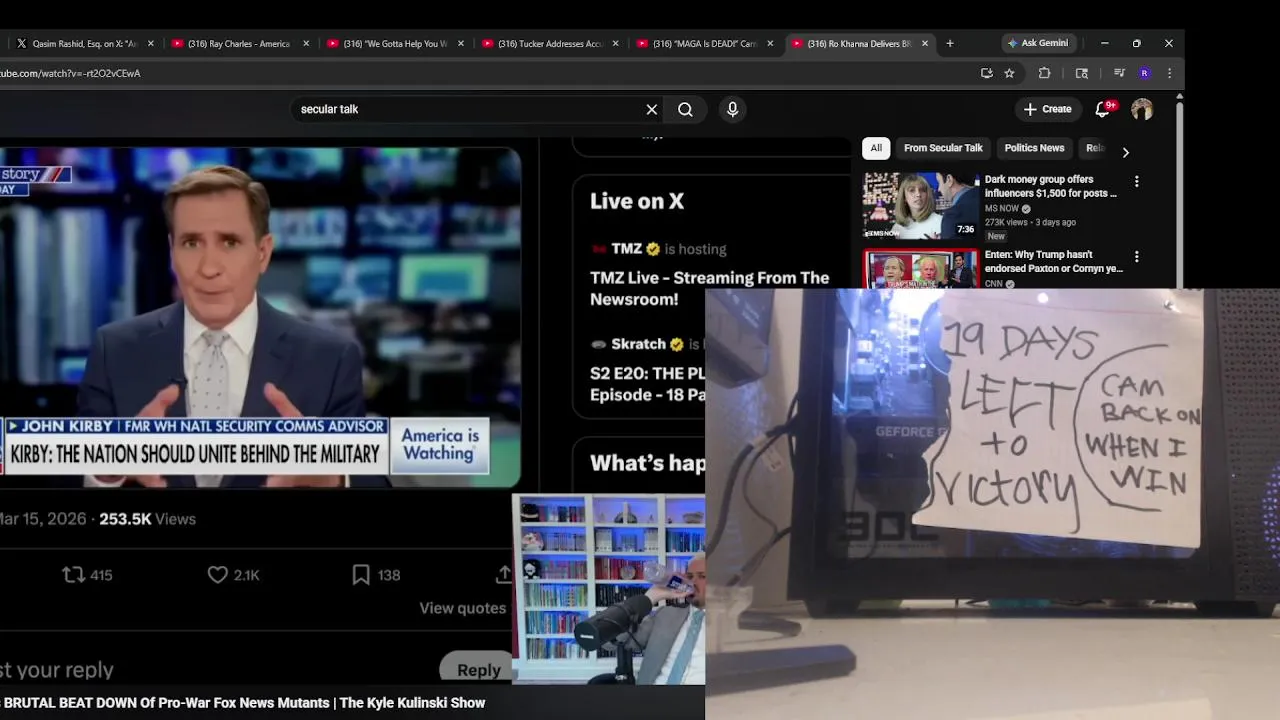Switch to Ray Charles America tab

click(x=238, y=43)
